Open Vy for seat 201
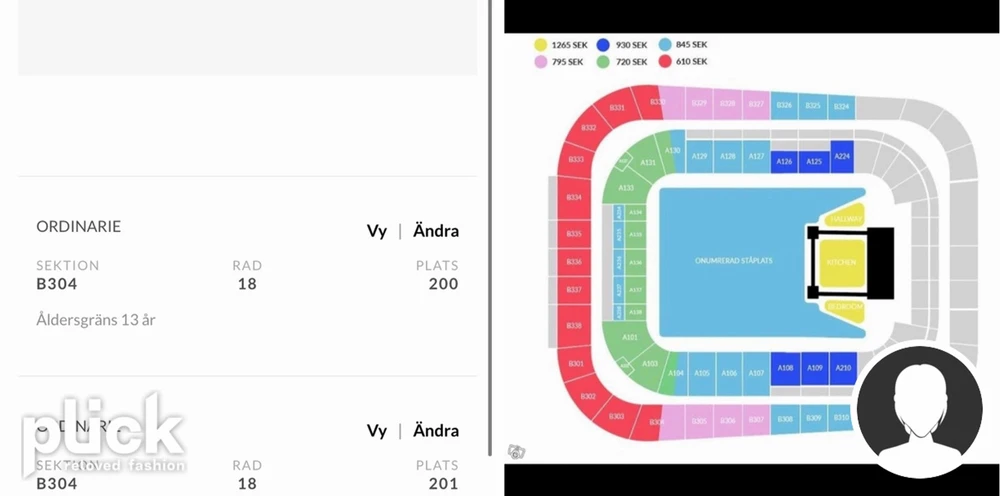 tap(376, 431)
